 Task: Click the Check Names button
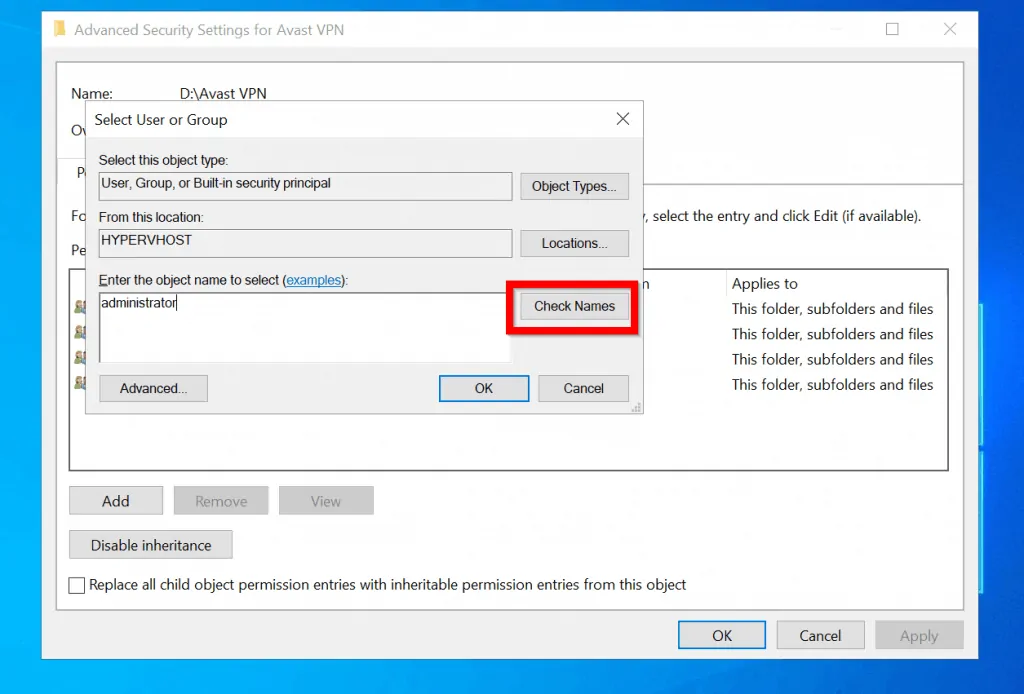(x=572, y=306)
